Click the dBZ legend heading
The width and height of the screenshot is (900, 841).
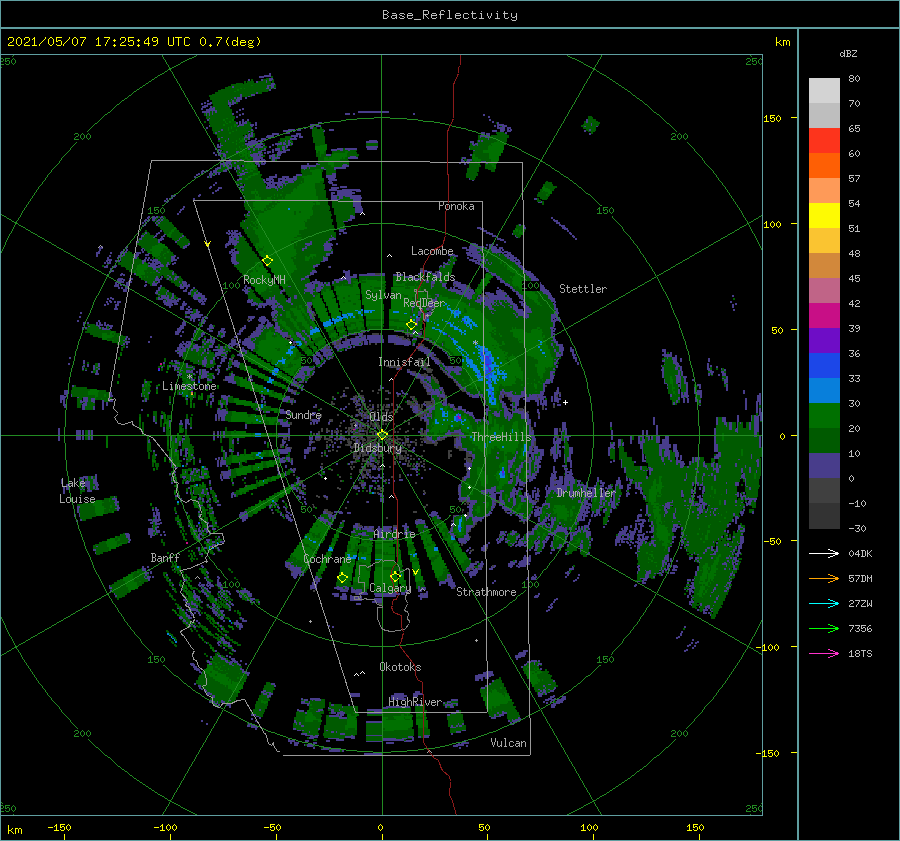pos(848,54)
